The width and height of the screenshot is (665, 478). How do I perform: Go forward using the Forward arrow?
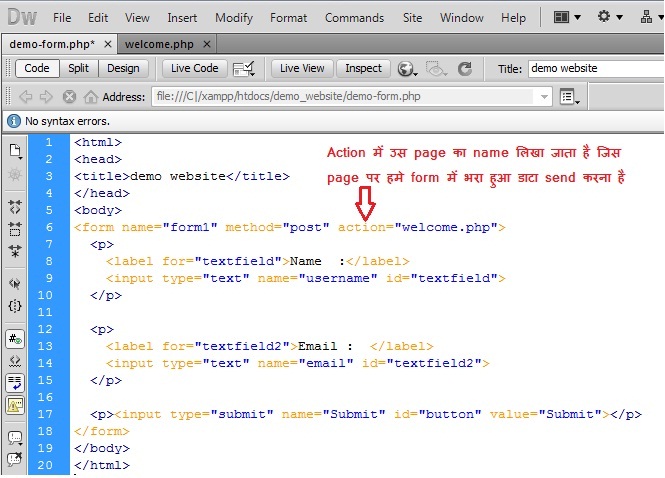(46, 97)
